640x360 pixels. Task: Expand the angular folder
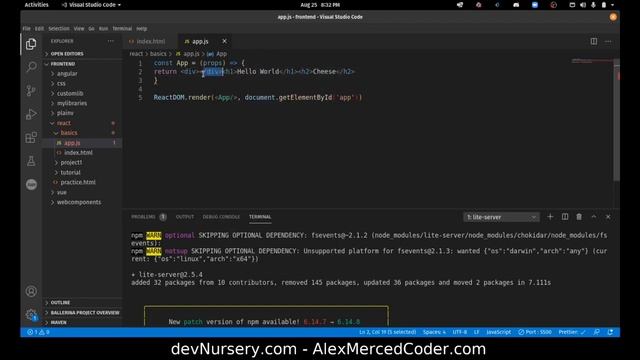pos(82,73)
